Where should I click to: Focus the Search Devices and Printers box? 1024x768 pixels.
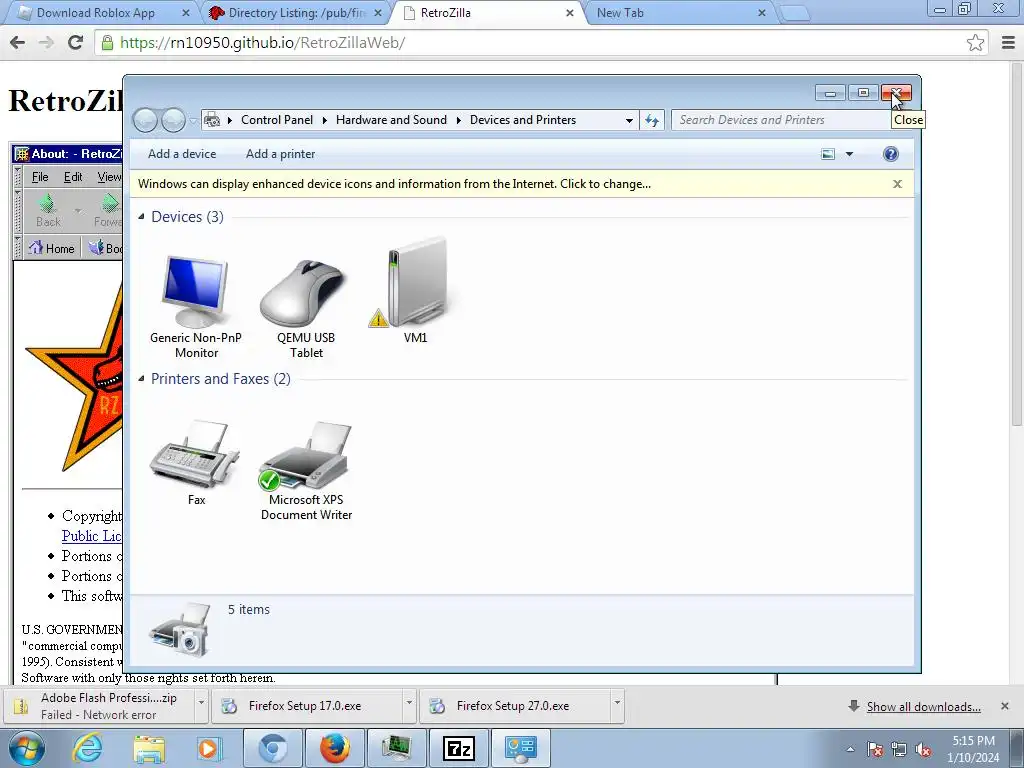(x=780, y=120)
